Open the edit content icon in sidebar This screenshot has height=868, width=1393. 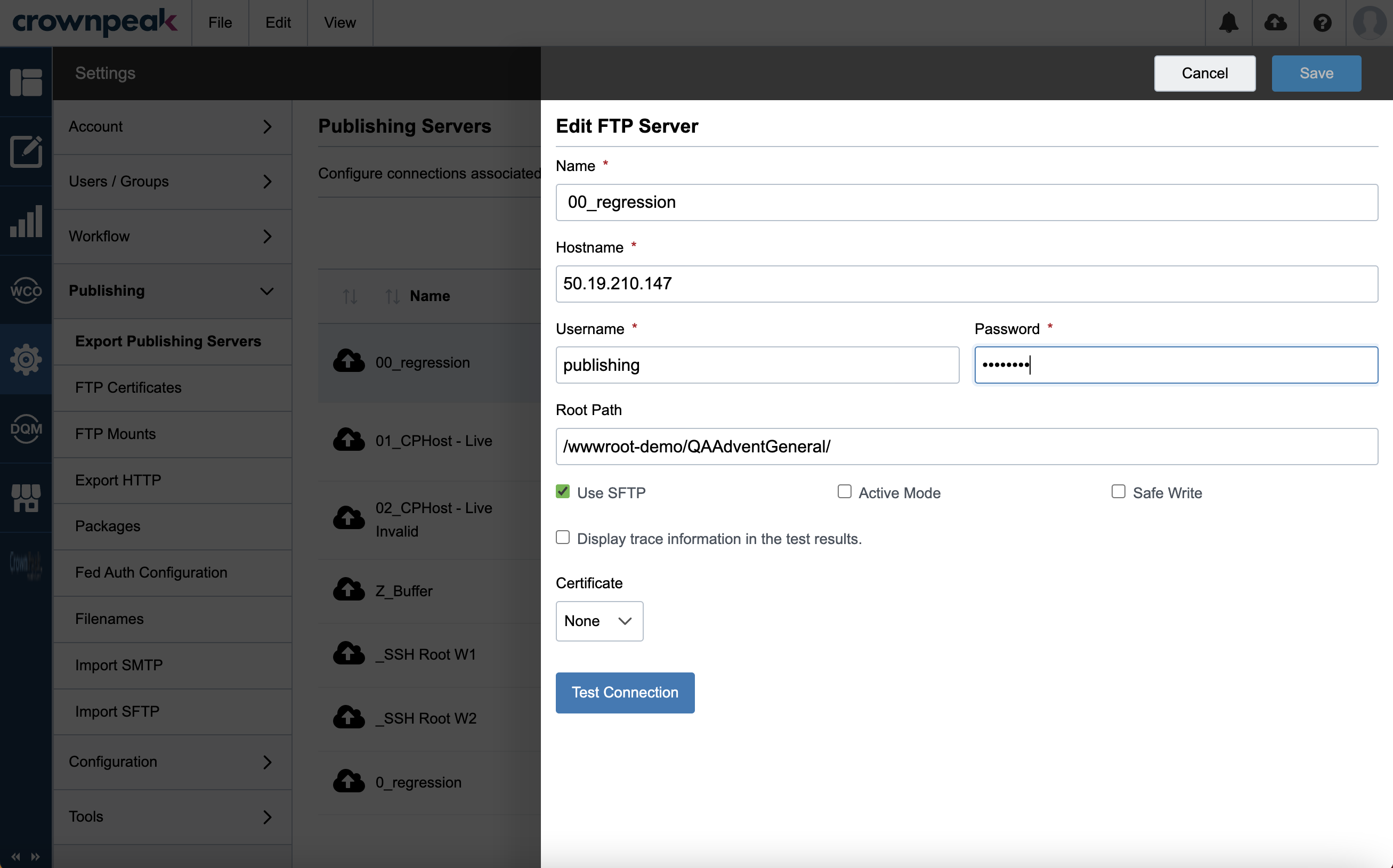tap(26, 151)
